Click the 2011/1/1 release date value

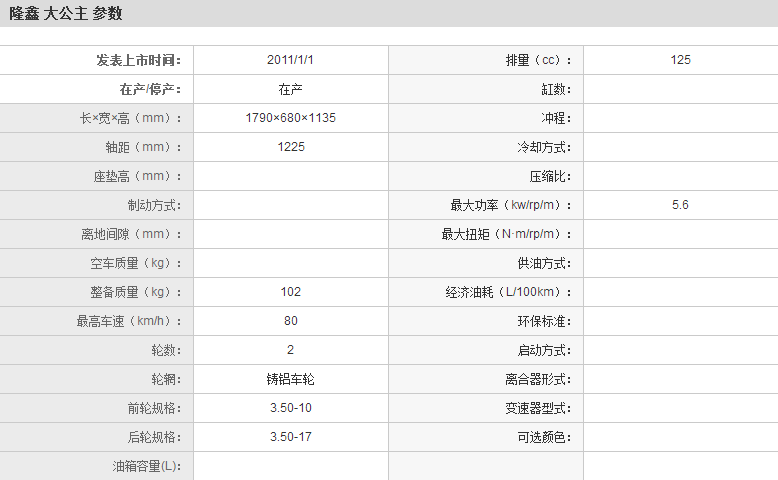tap(290, 60)
